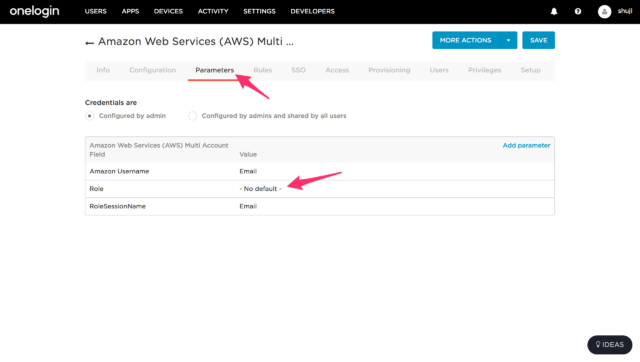Open the DEVELOPERS menu
640x362 pixels.
313,11
